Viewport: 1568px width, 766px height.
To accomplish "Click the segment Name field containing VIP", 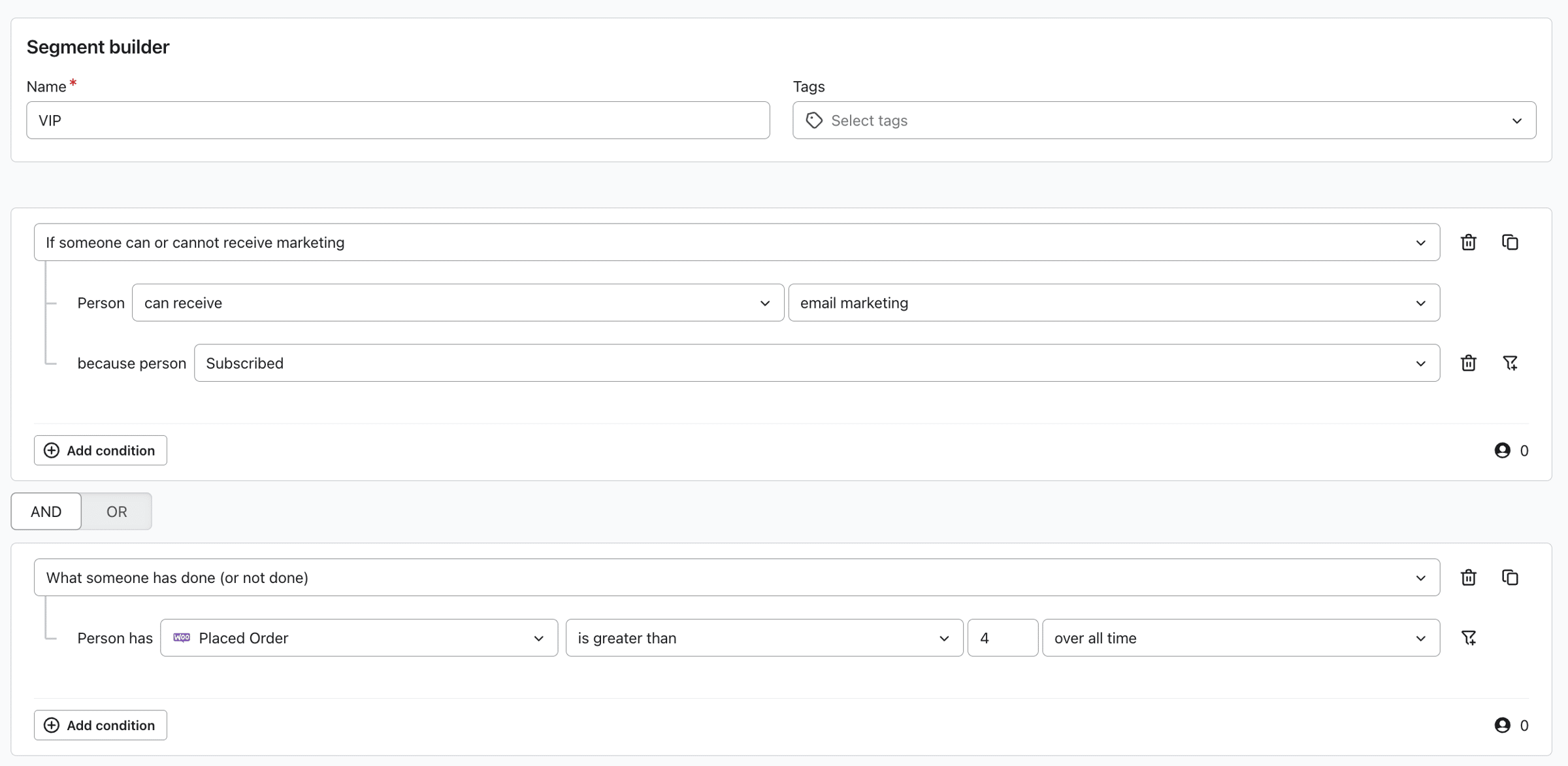I will pos(397,120).
